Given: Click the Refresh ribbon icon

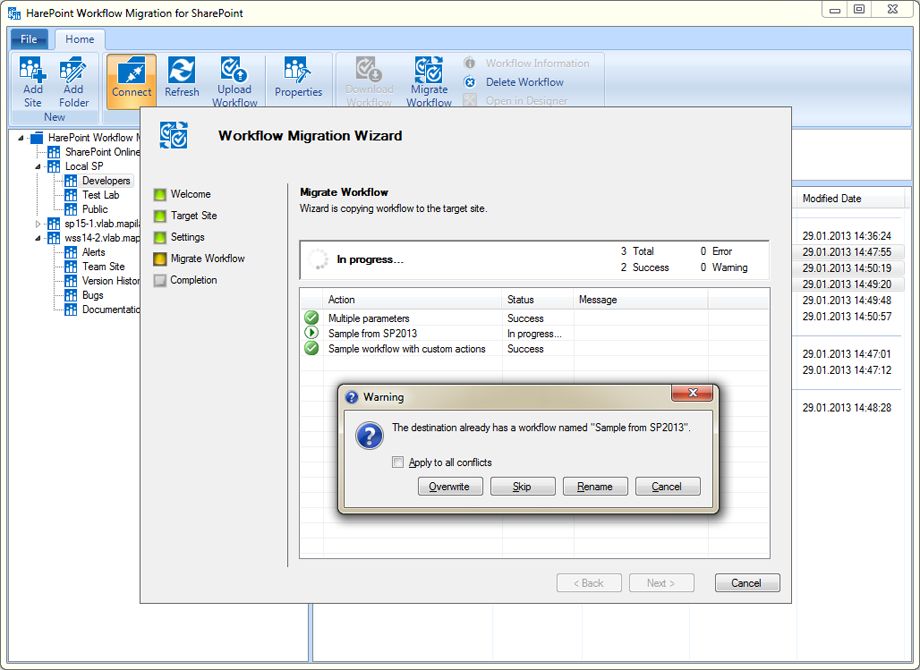Looking at the screenshot, I should pyautogui.click(x=181, y=70).
